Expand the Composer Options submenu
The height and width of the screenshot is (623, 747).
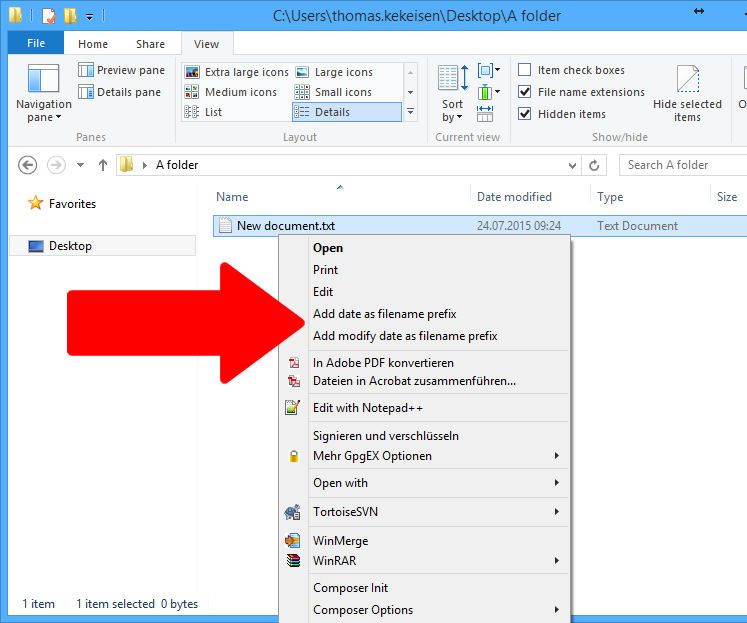click(556, 610)
